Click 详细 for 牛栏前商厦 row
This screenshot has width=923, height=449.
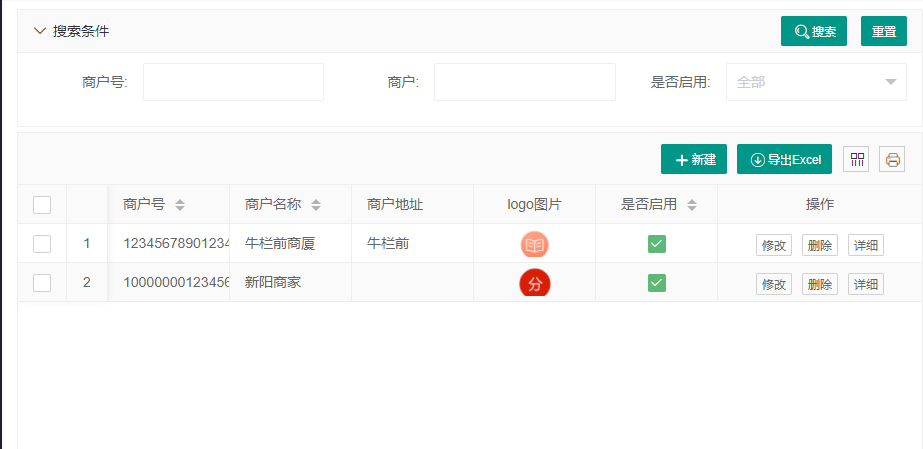pyautogui.click(x=866, y=245)
